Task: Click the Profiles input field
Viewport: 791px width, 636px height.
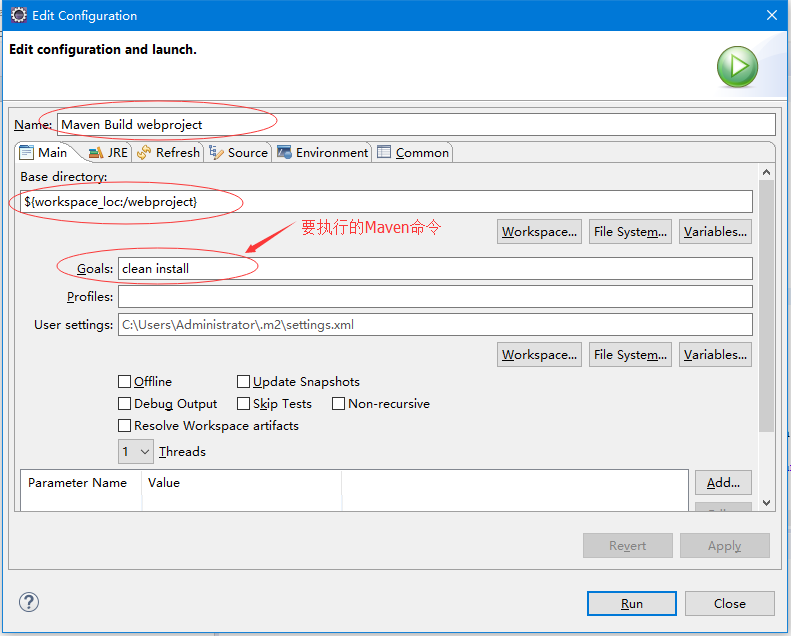Action: [x=435, y=297]
